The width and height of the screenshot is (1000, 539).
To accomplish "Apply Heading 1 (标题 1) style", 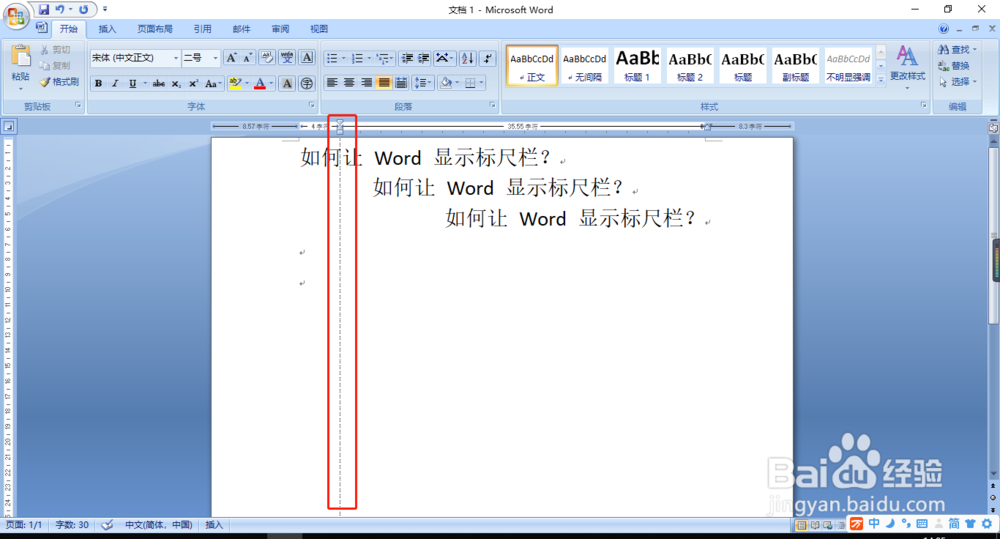I will click(637, 65).
